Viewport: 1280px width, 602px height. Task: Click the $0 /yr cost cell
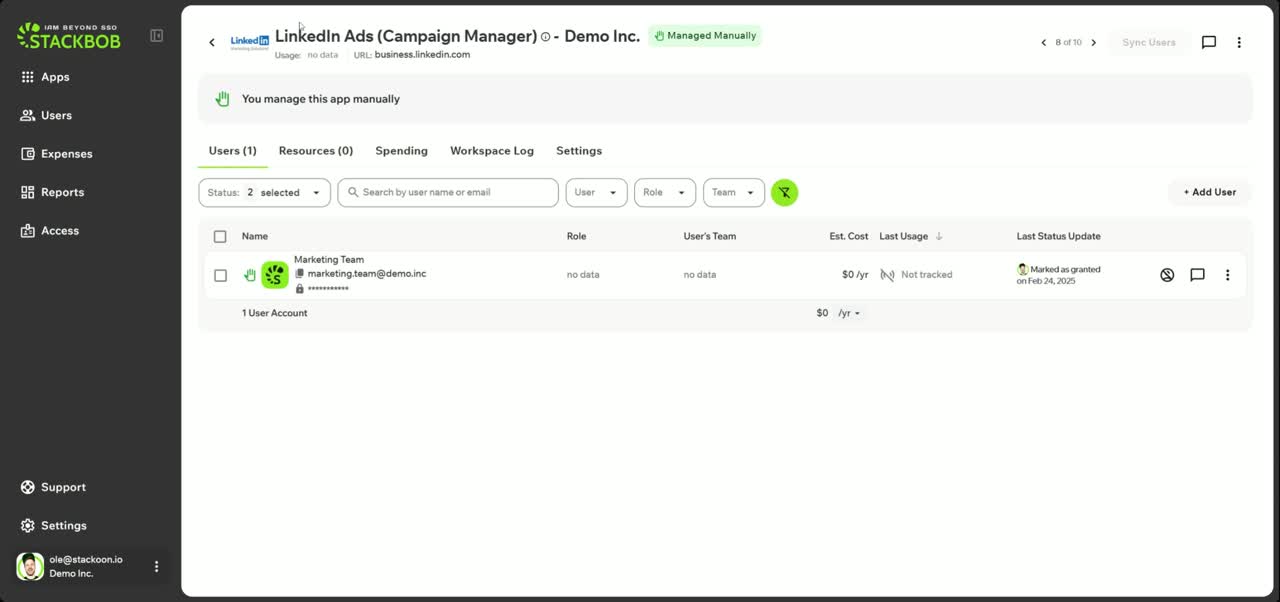[x=855, y=275]
